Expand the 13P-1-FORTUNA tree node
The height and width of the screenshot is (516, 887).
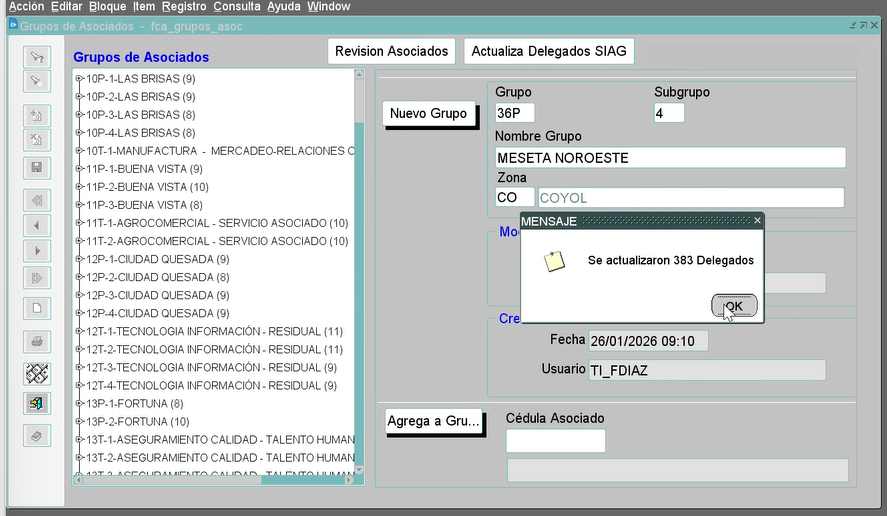pos(80,403)
